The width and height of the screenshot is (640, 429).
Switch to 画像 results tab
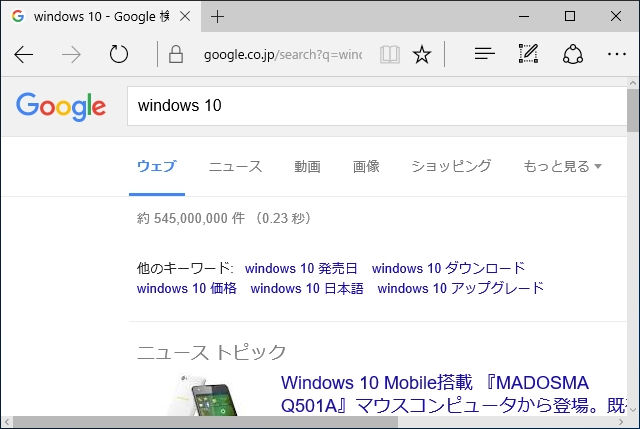coord(366,167)
